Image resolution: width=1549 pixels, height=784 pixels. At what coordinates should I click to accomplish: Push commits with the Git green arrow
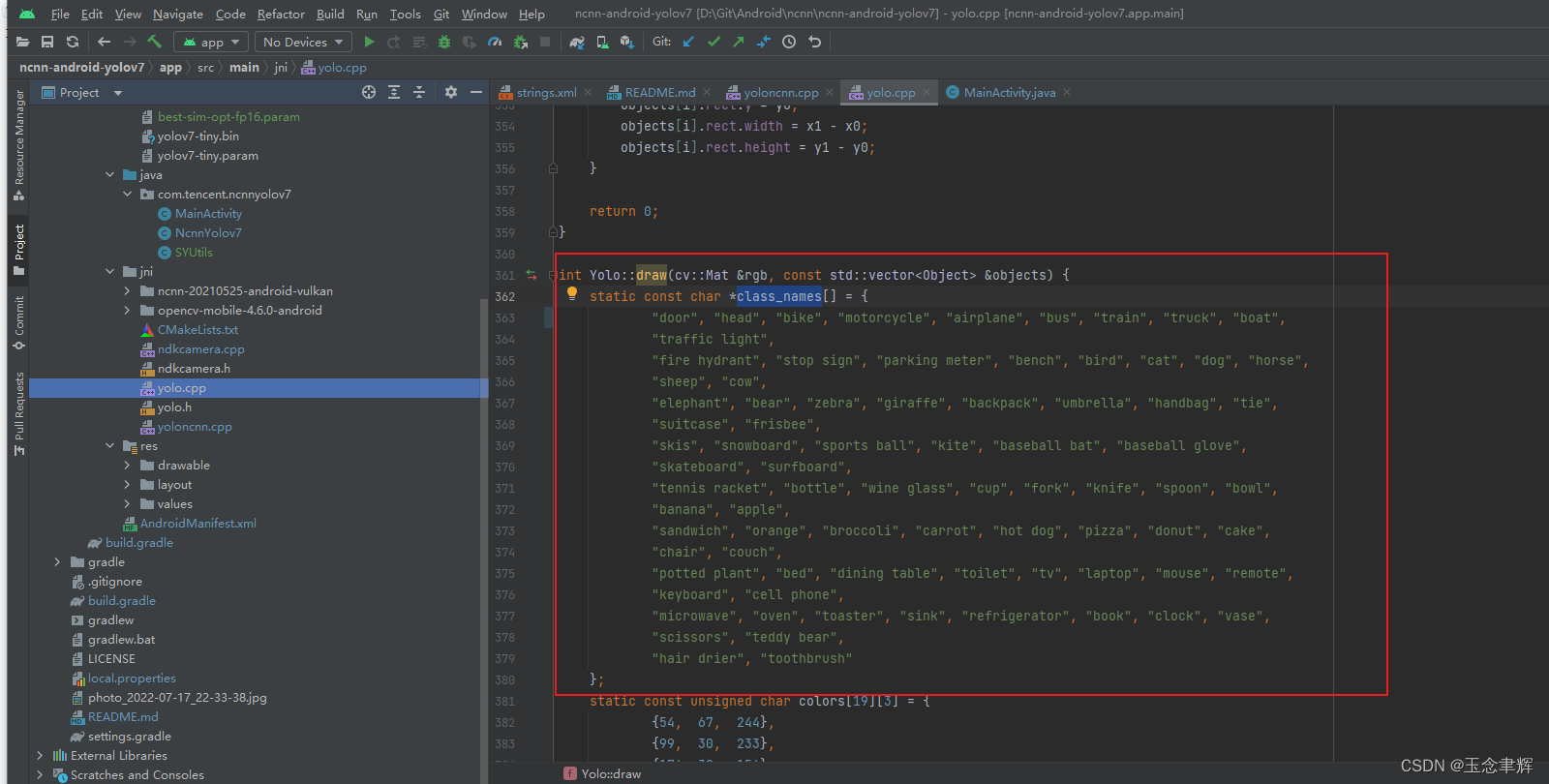tap(739, 42)
